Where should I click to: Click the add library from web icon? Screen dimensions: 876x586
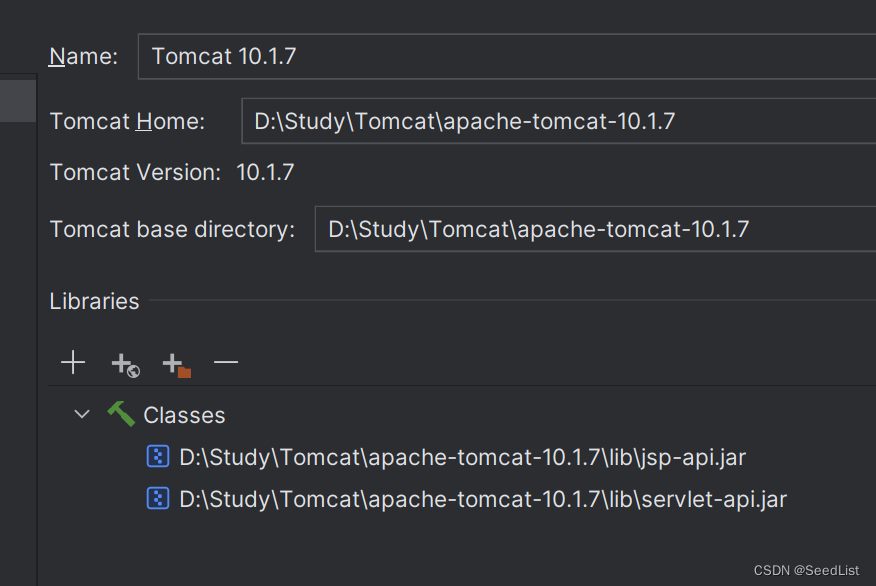point(125,365)
